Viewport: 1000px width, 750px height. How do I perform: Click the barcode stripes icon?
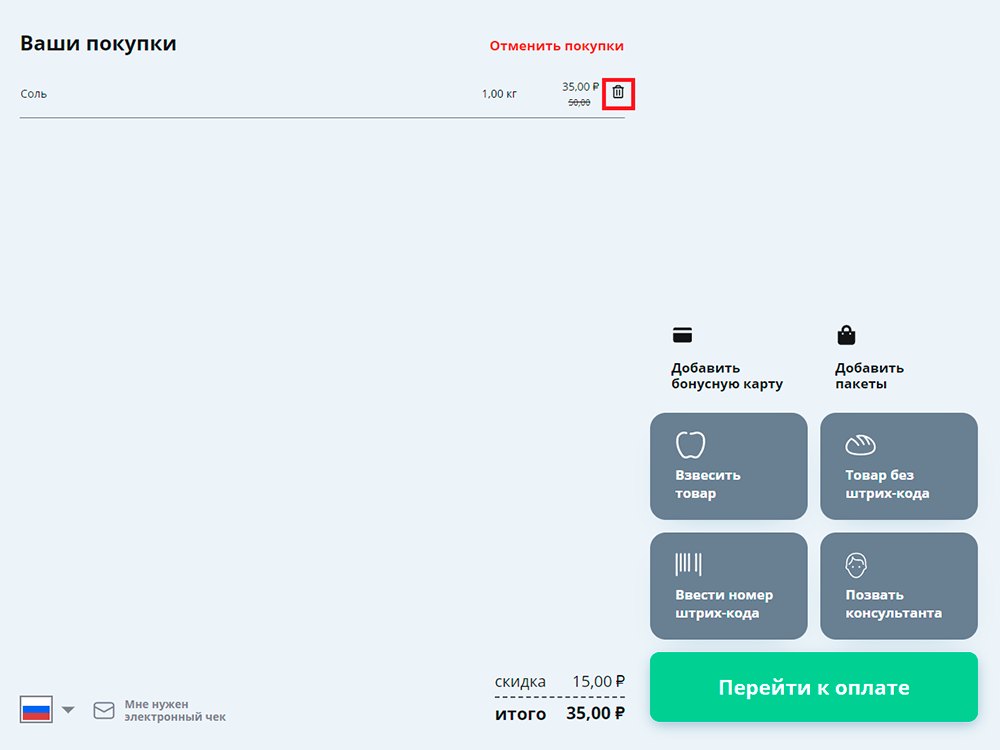[x=688, y=564]
